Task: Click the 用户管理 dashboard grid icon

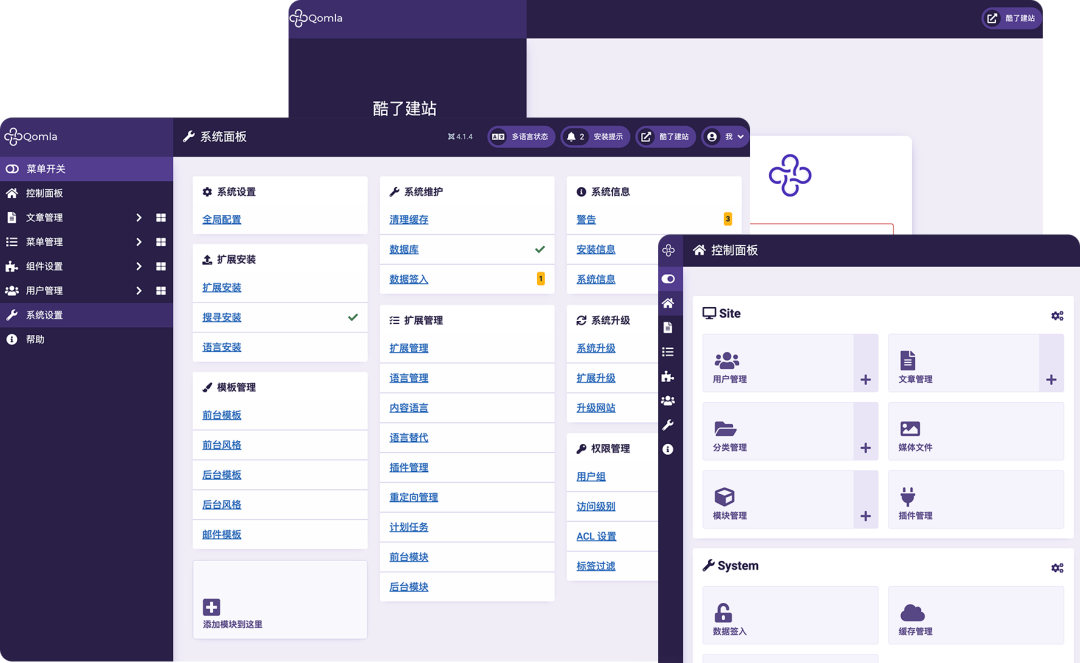Action: [160, 291]
